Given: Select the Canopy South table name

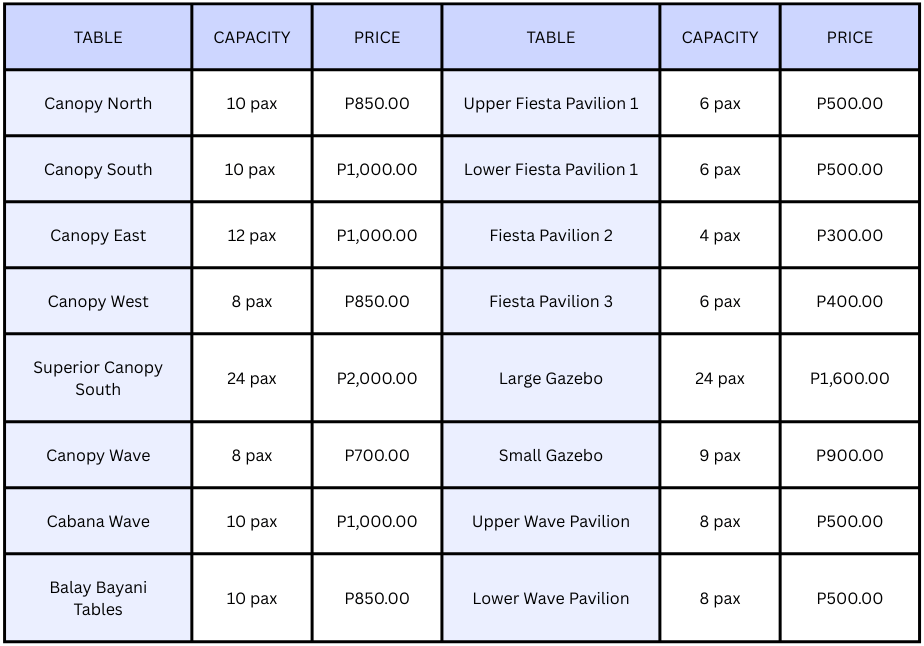Looking at the screenshot, I should tap(98, 169).
